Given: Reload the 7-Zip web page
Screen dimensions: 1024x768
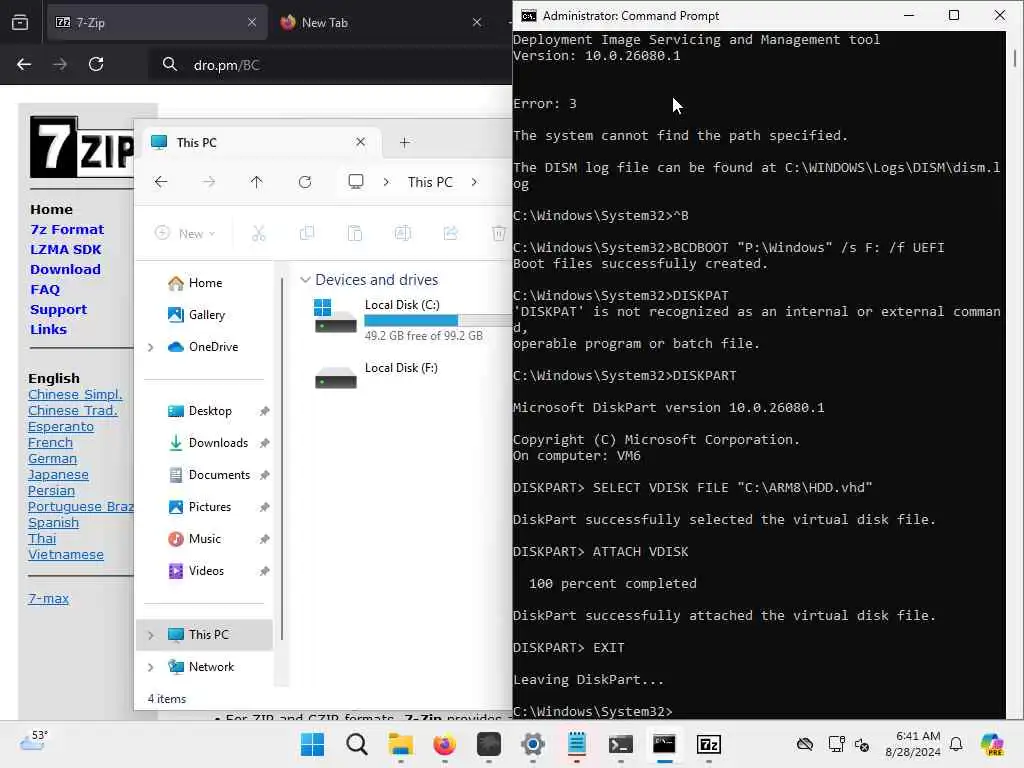Looking at the screenshot, I should tap(96, 64).
